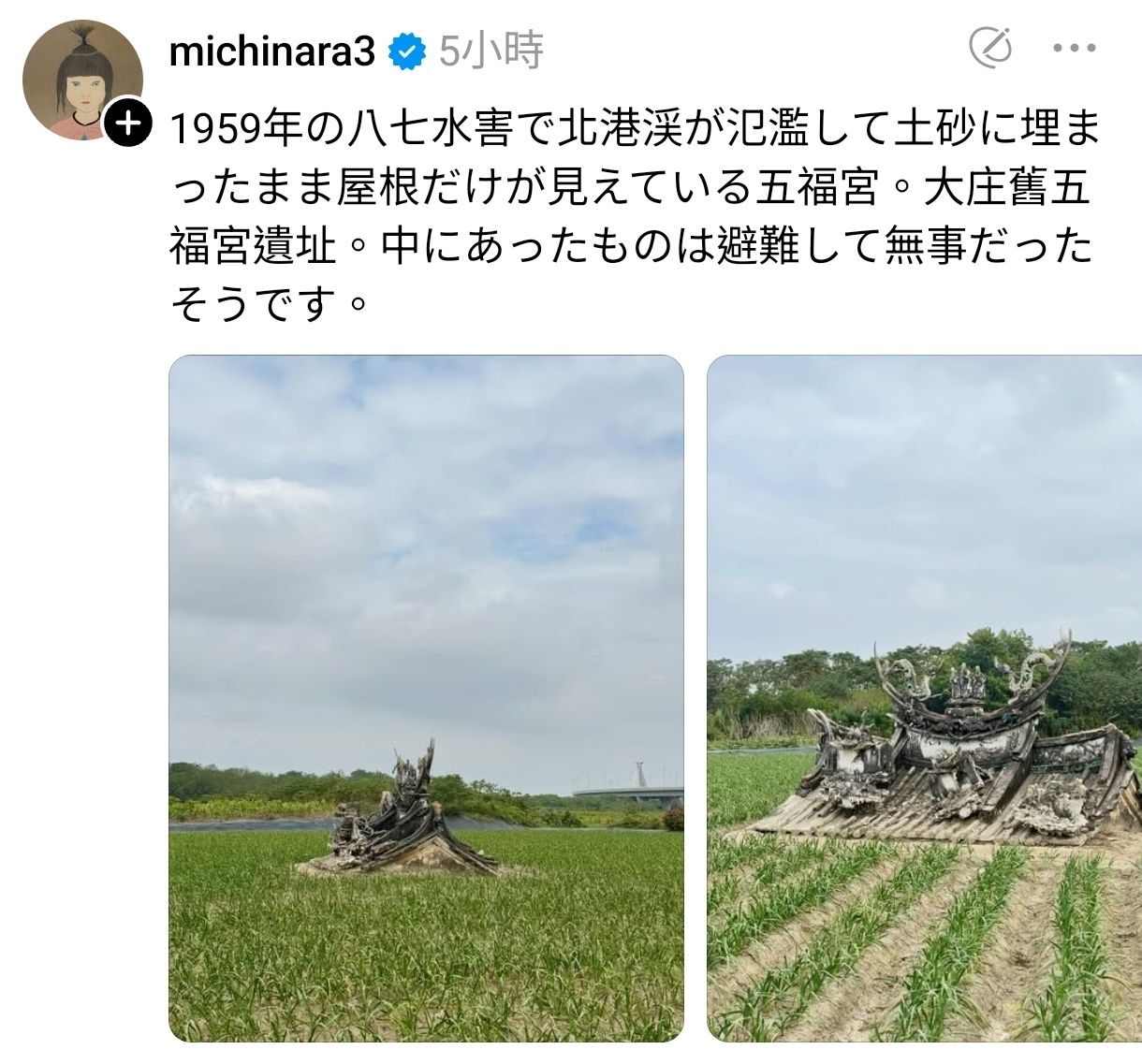Tap the plus follow badge on avatar
1142x1064 pixels.
(x=127, y=123)
